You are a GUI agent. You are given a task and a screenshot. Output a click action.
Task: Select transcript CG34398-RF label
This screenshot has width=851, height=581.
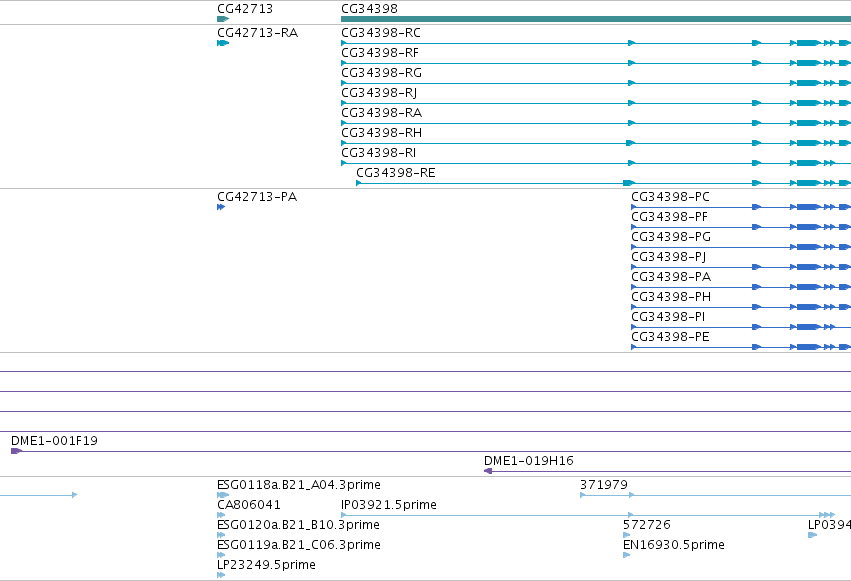point(380,53)
